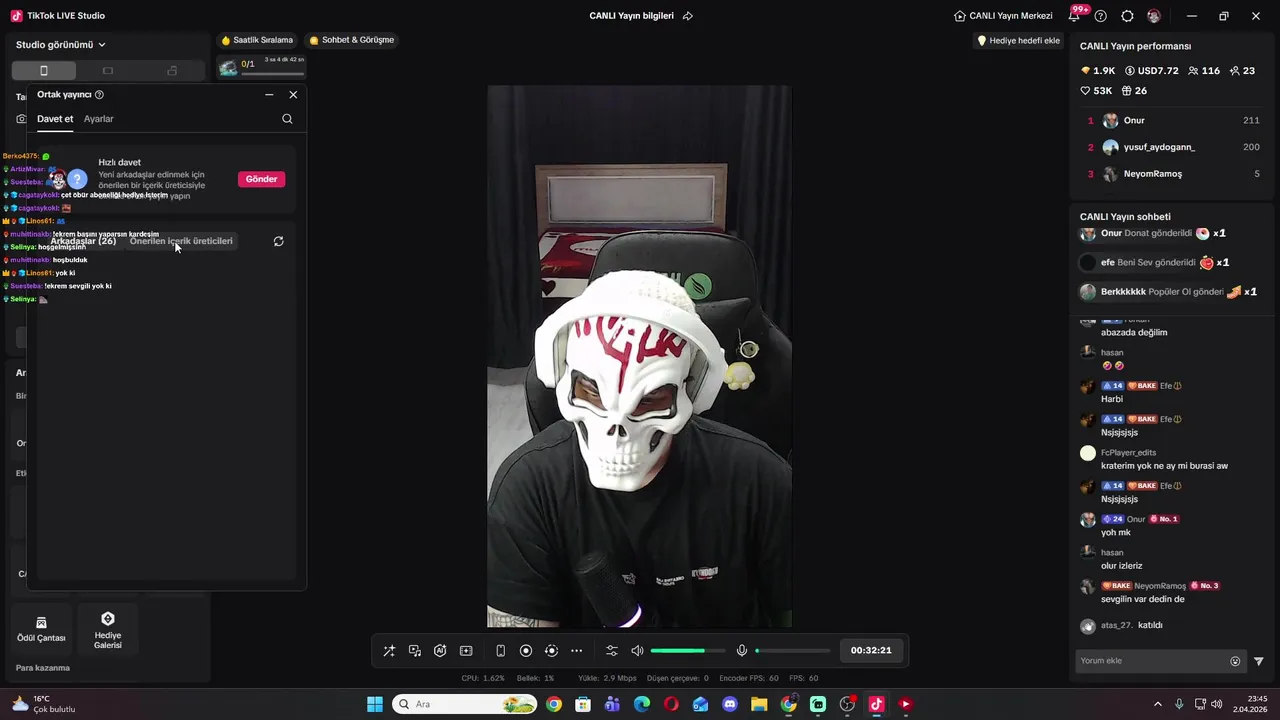
Task: Minimize the Ortak yayıncı panel
Action: click(269, 94)
